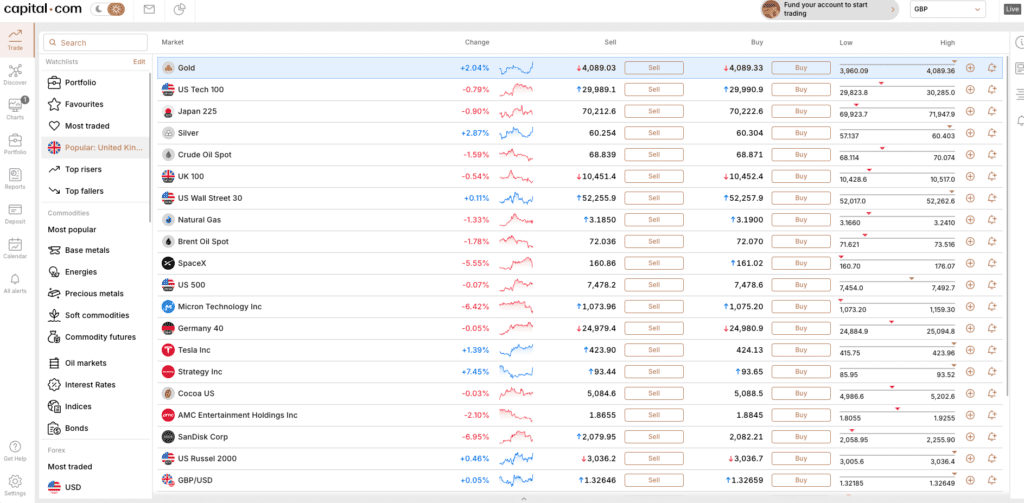The width and height of the screenshot is (1024, 503).
Task: Open Precious metals category
Action: [x=95, y=293]
